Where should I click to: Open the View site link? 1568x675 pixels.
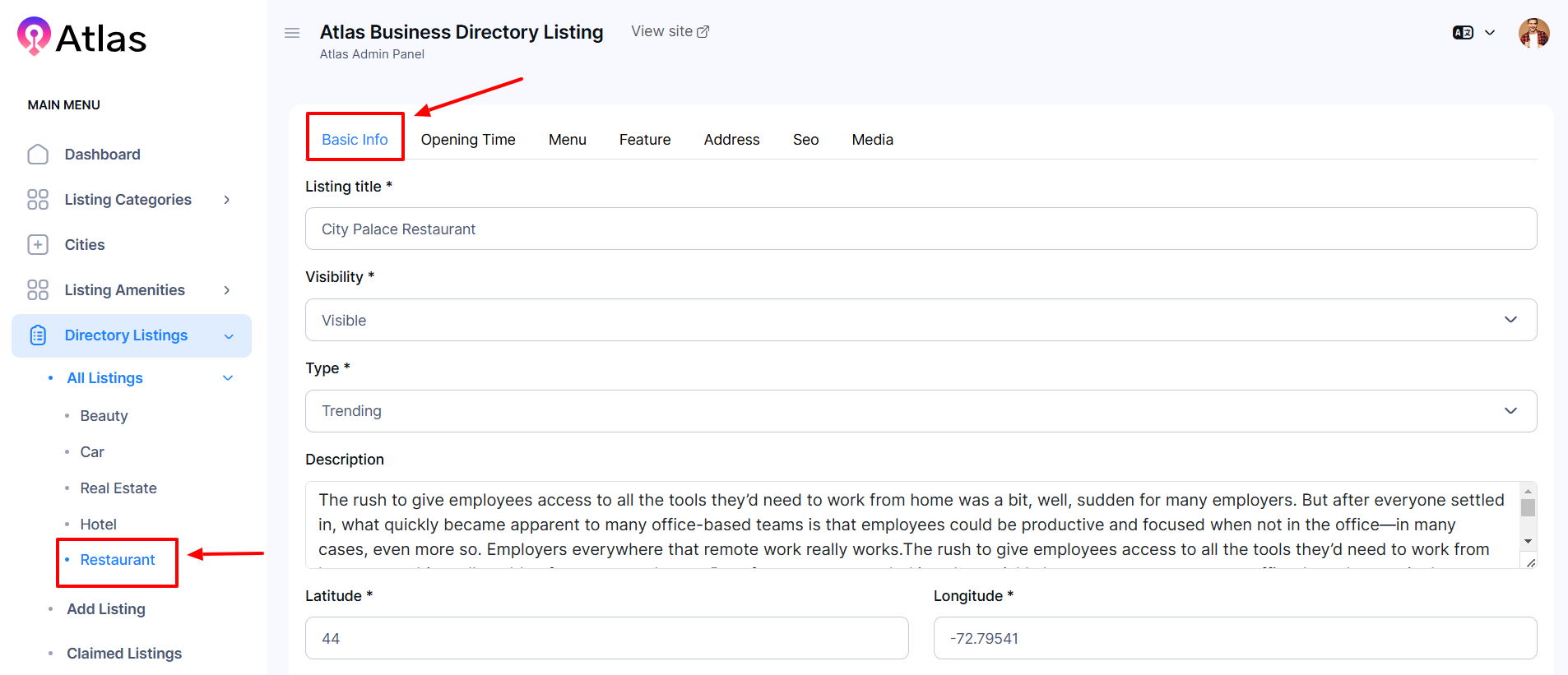[x=670, y=31]
